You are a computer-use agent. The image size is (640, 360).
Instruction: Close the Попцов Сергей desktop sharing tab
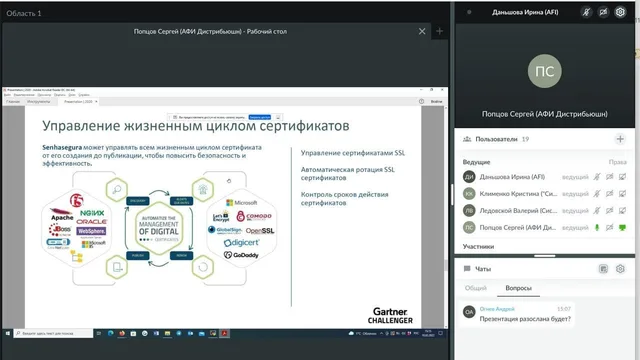422,31
